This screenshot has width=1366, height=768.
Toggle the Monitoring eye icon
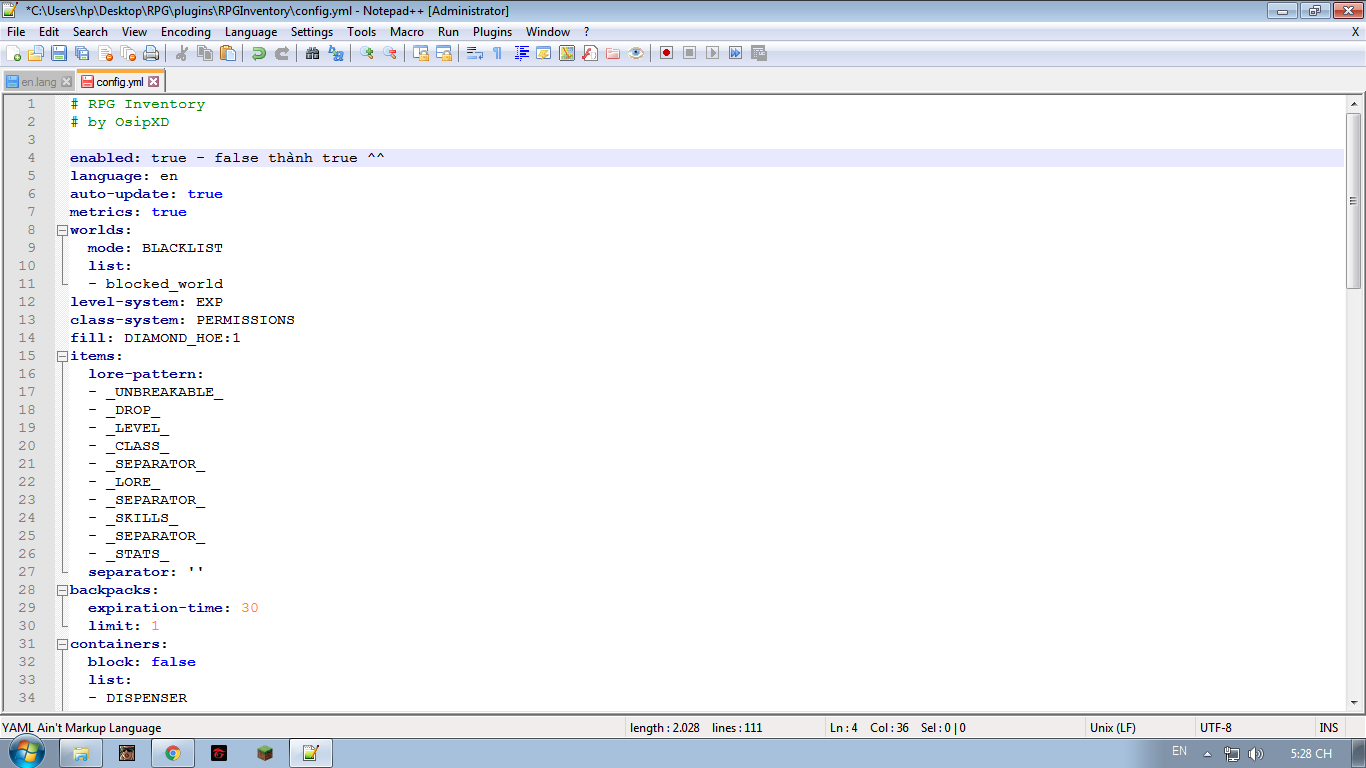636,53
